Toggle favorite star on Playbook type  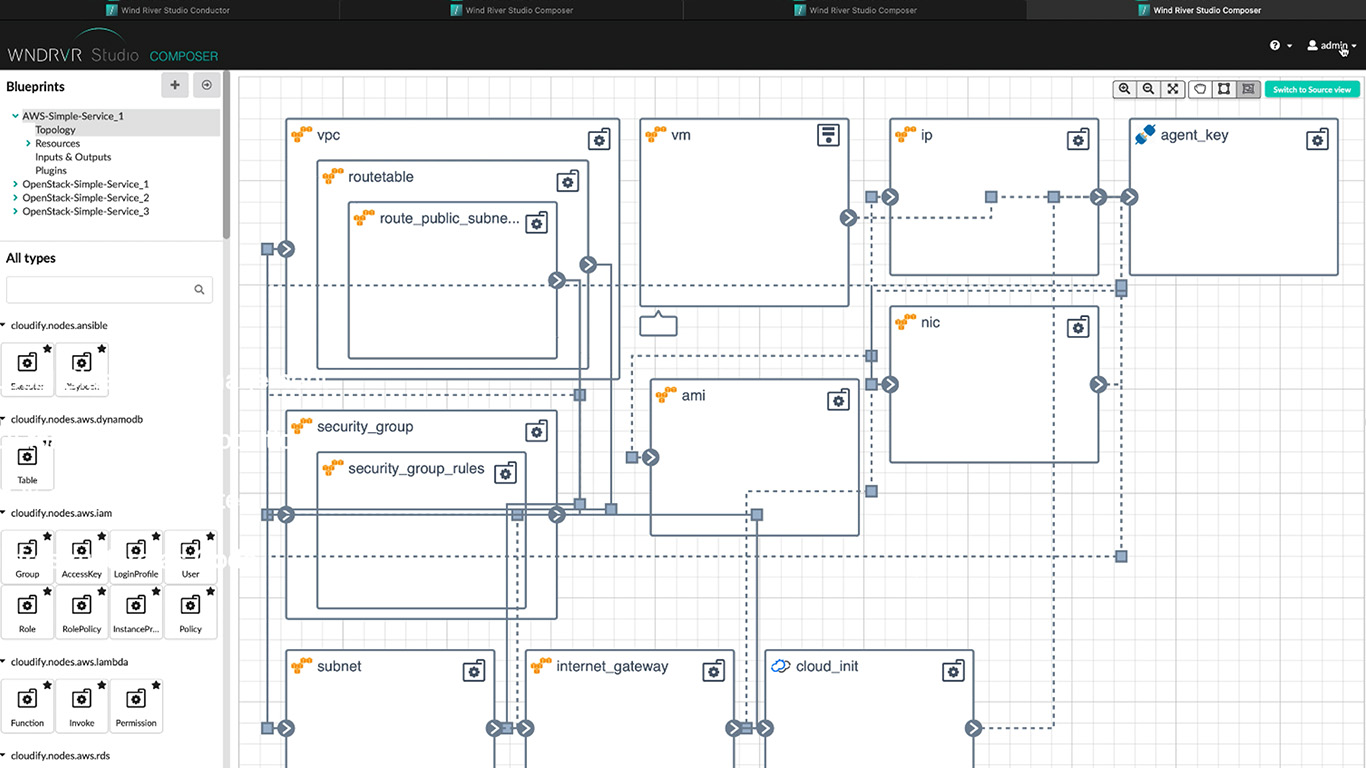[x=101, y=349]
